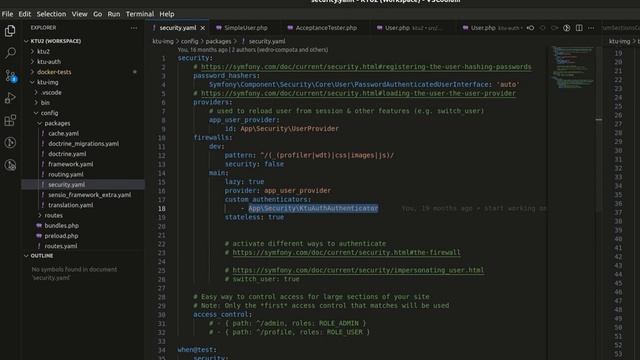The image size is (640, 360).
Task: Open editor more actions ellipsis
Action: (591, 28)
